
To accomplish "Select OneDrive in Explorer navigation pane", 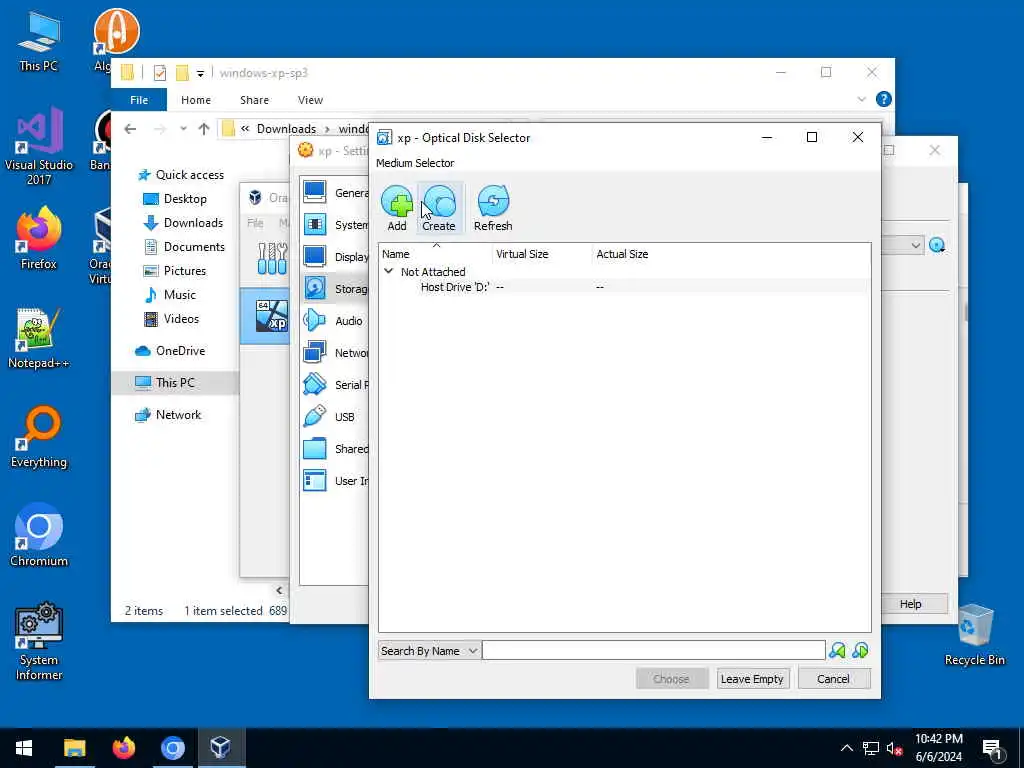I will click(170, 351).
